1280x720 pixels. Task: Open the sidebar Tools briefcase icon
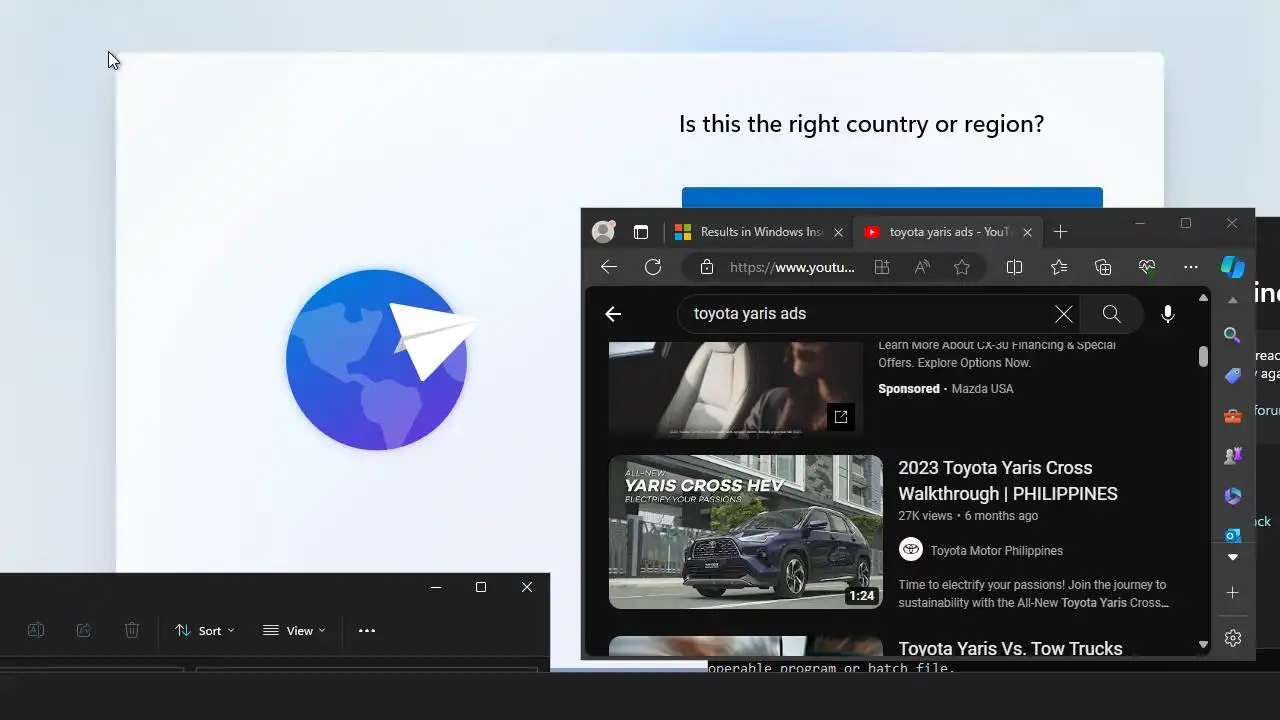[1233, 416]
